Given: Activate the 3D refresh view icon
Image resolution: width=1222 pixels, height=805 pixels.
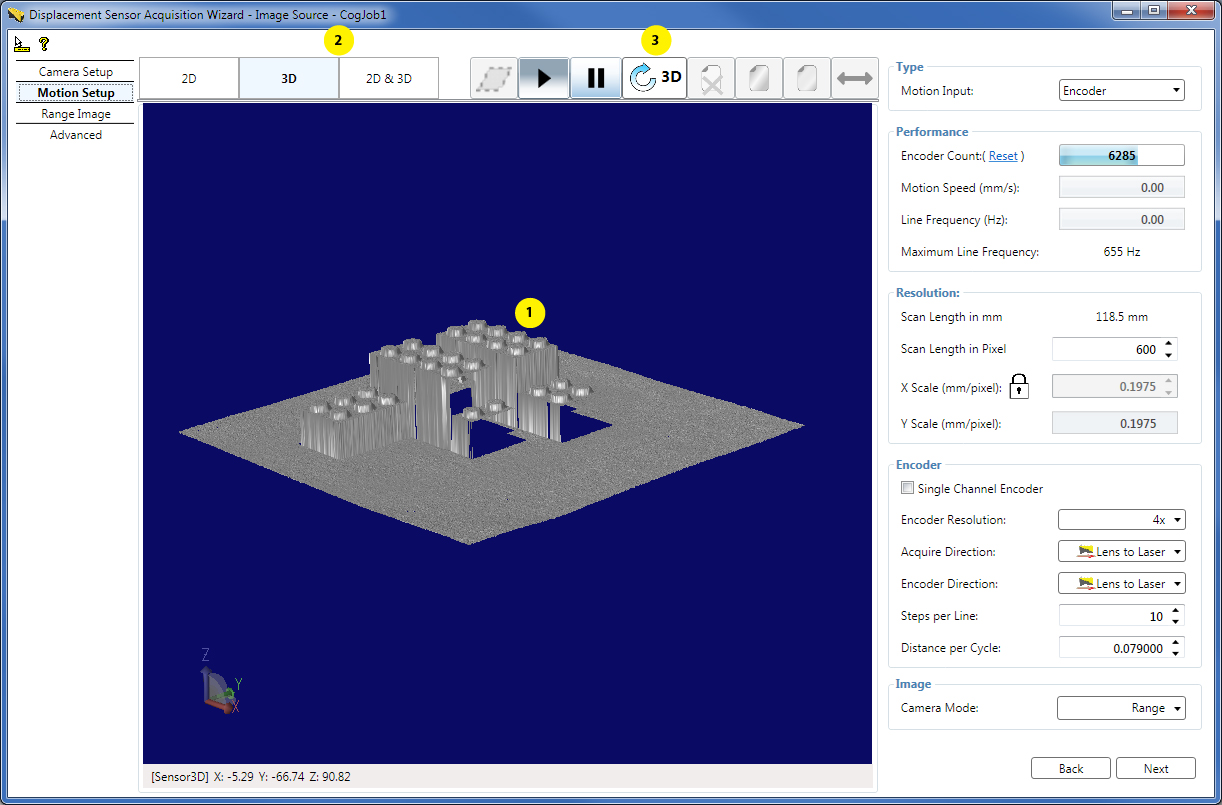Looking at the screenshot, I should pyautogui.click(x=654, y=76).
